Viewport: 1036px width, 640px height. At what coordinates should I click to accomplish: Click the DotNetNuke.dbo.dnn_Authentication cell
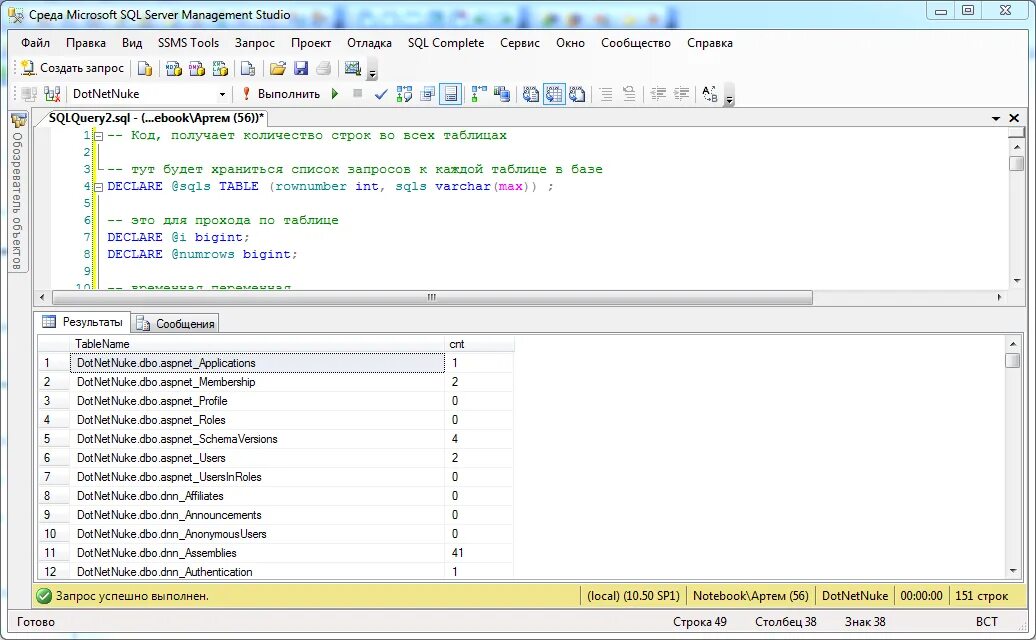pyautogui.click(x=257, y=572)
